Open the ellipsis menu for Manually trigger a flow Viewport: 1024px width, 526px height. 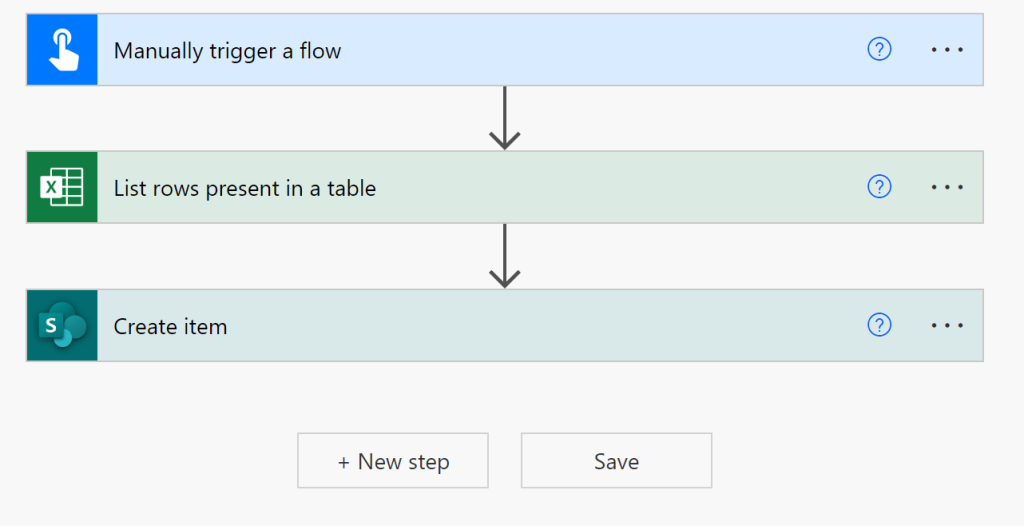946,50
